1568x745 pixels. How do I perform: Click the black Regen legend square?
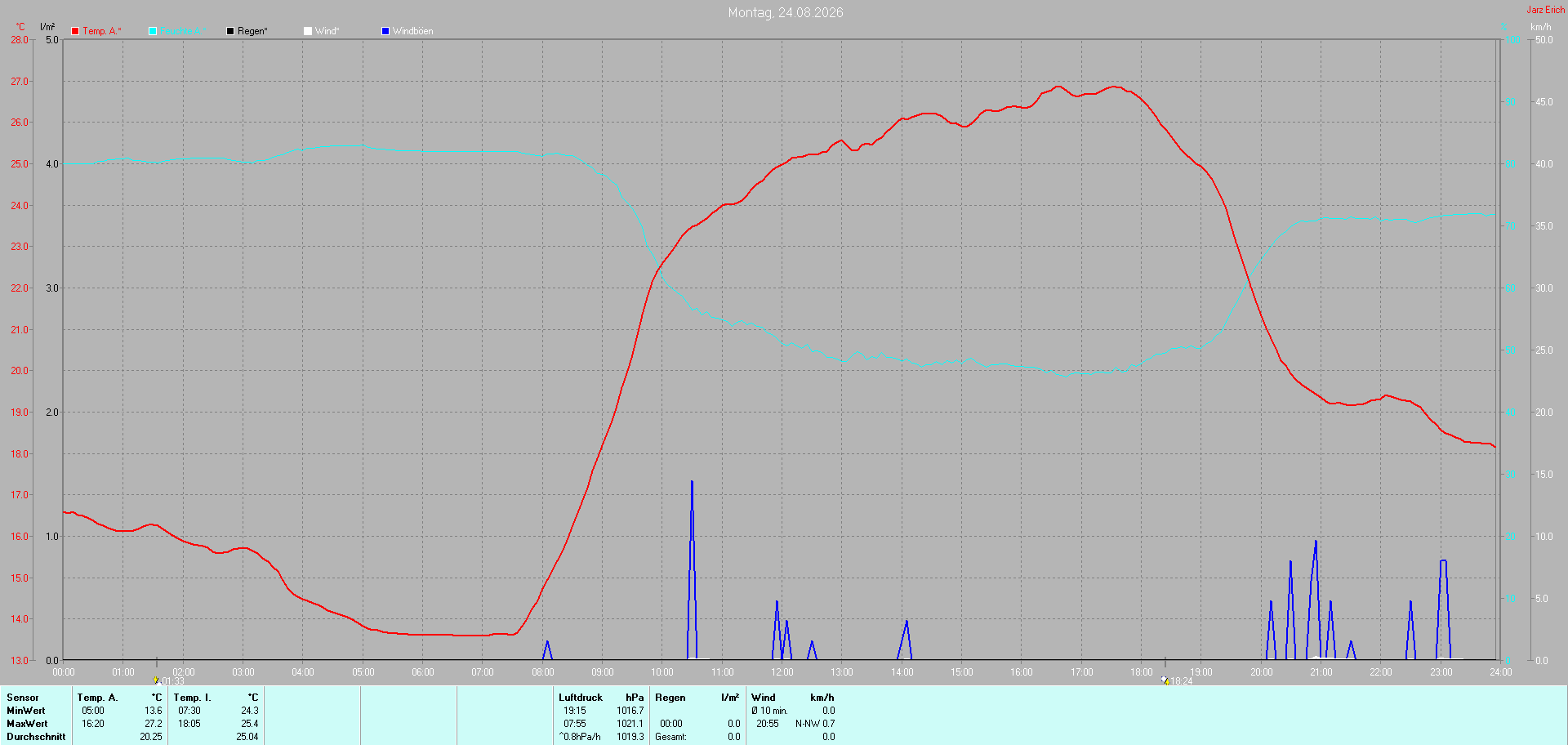(x=230, y=31)
